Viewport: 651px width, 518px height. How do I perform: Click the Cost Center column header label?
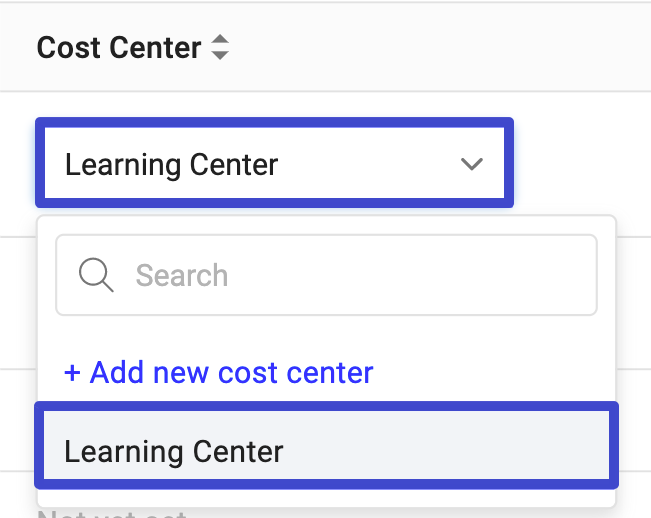tap(119, 48)
